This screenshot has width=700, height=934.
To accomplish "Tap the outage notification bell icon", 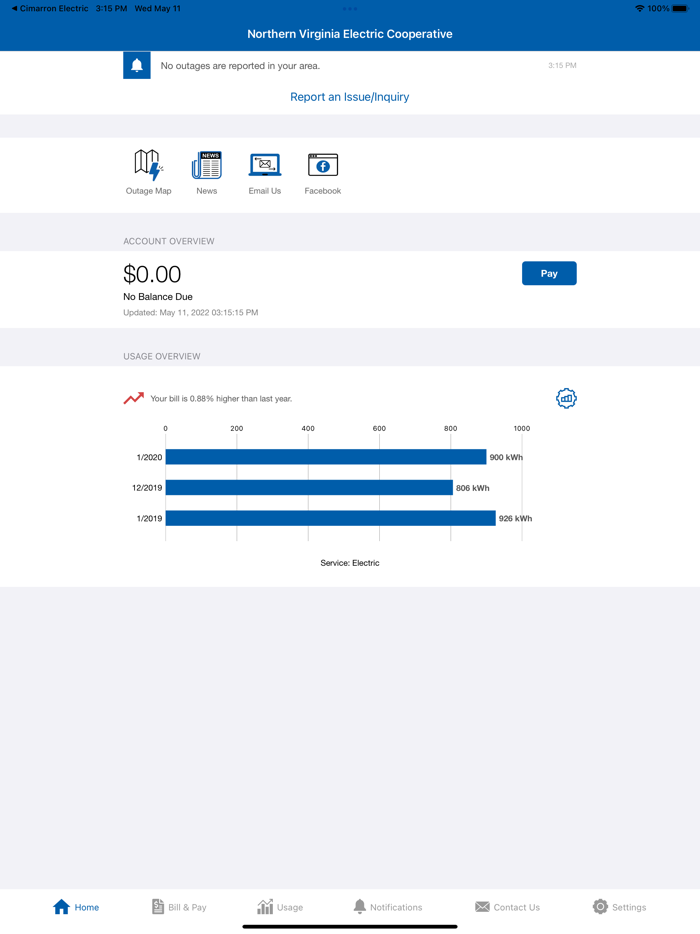I will [x=136, y=66].
